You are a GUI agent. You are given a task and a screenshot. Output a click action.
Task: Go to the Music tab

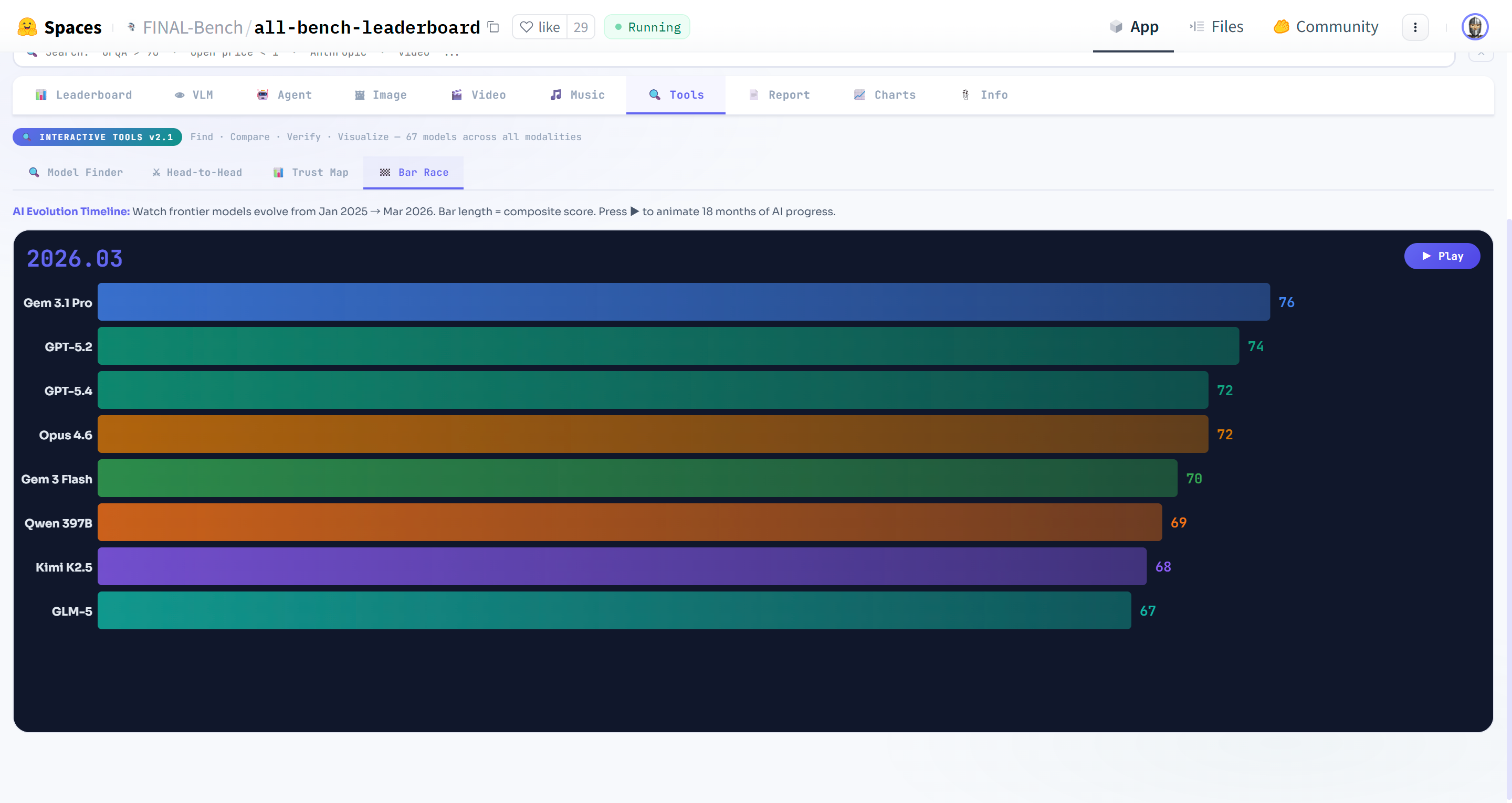coord(577,95)
